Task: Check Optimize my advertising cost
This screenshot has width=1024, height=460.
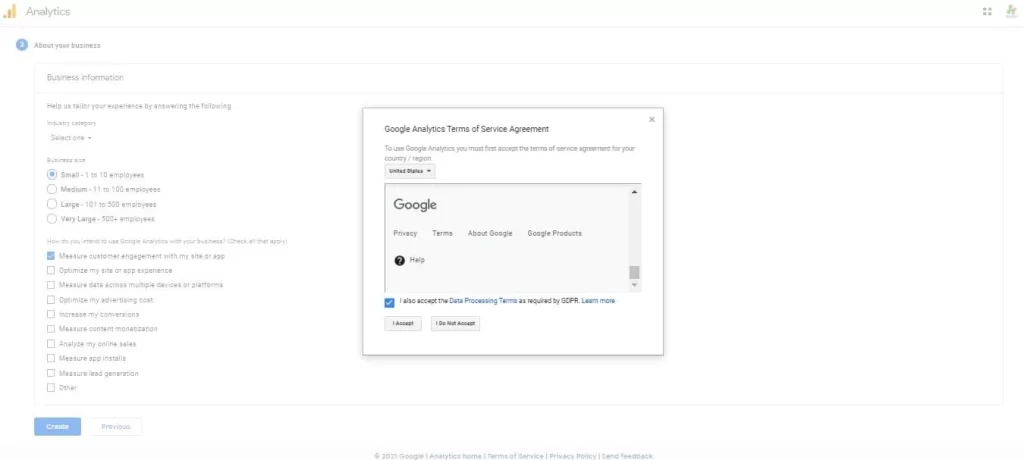Action: click(x=51, y=300)
